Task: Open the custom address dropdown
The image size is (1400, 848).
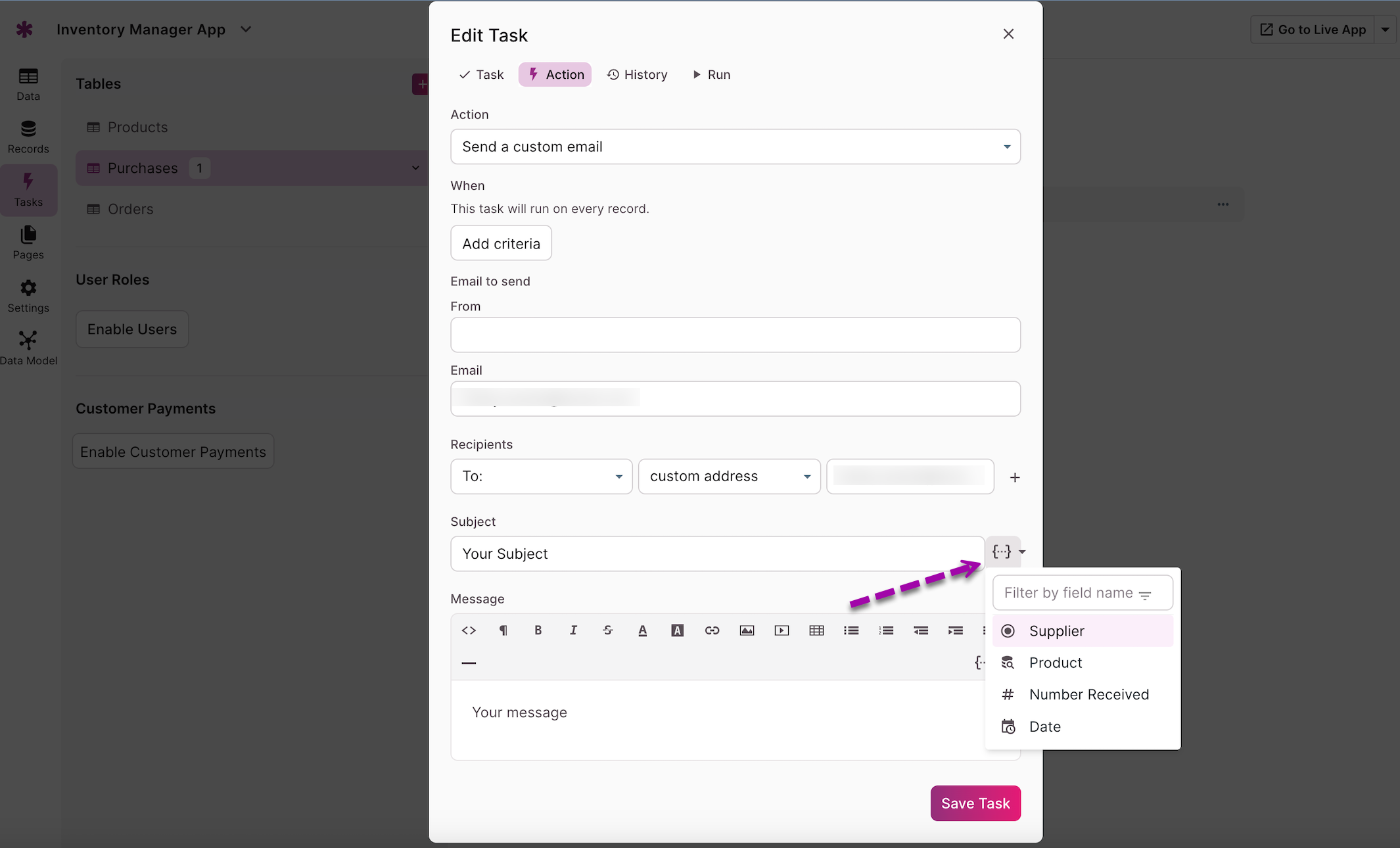Action: point(729,476)
